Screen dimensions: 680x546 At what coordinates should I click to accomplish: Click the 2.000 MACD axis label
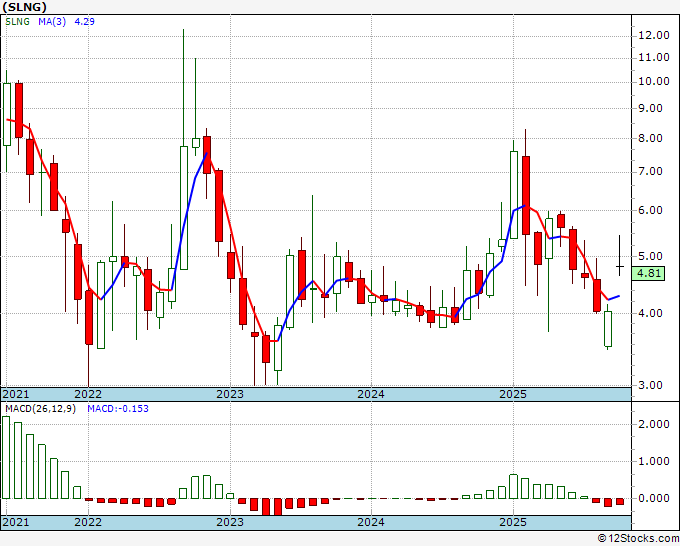[654, 424]
